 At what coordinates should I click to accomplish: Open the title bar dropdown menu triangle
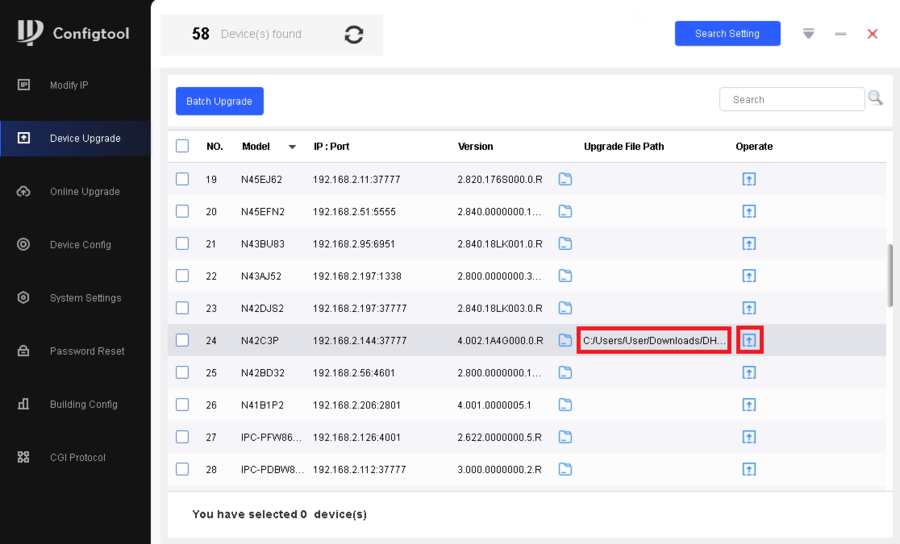[808, 34]
